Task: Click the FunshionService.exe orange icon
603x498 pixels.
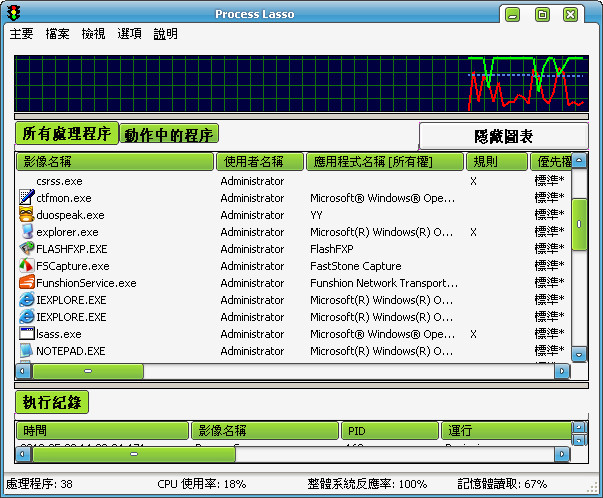Action: (27, 282)
